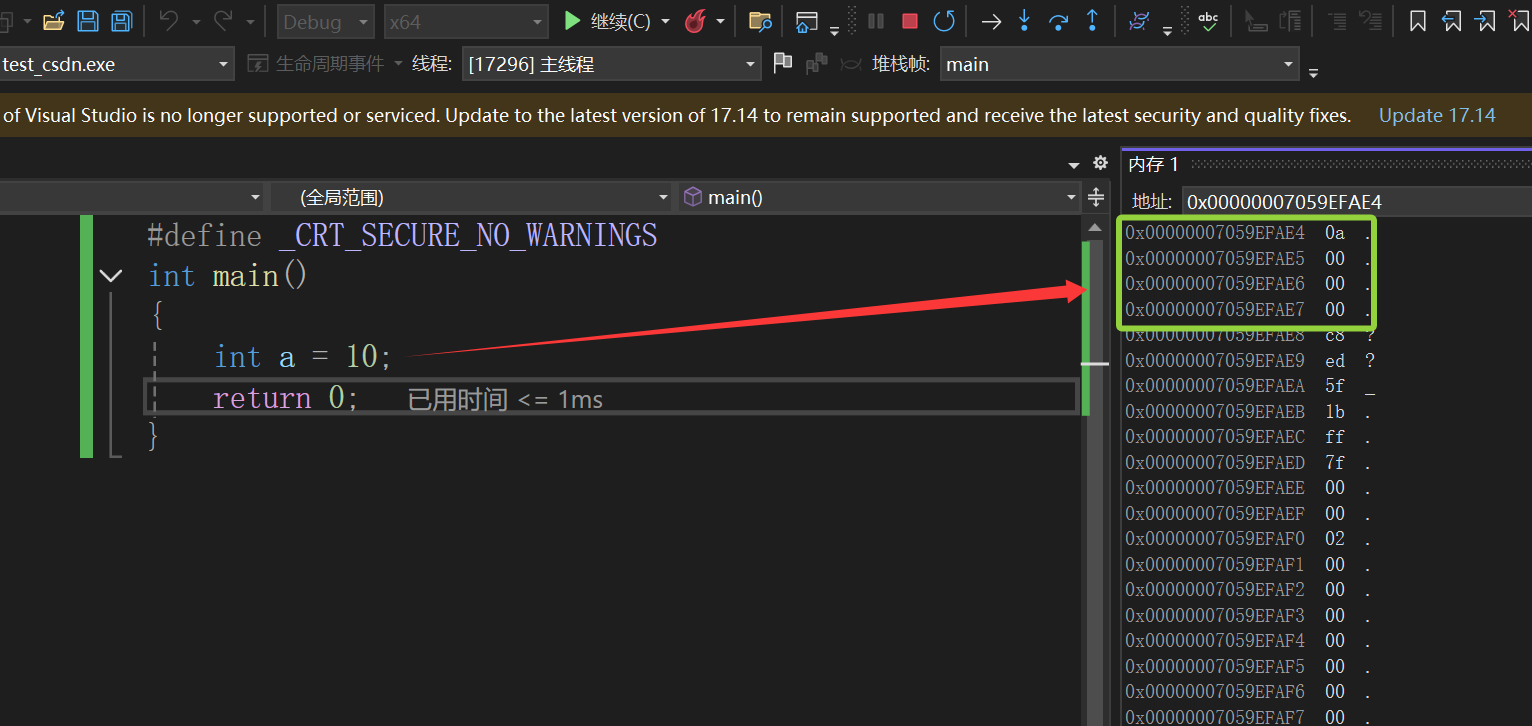Click memory row 0x00000007059EFAEC
The width and height of the screenshot is (1532, 726).
tap(1250, 437)
